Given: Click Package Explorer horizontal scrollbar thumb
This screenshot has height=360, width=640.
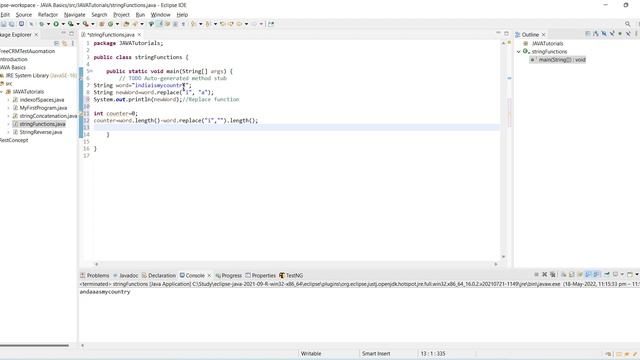Looking at the screenshot, I should click(x=34, y=345).
